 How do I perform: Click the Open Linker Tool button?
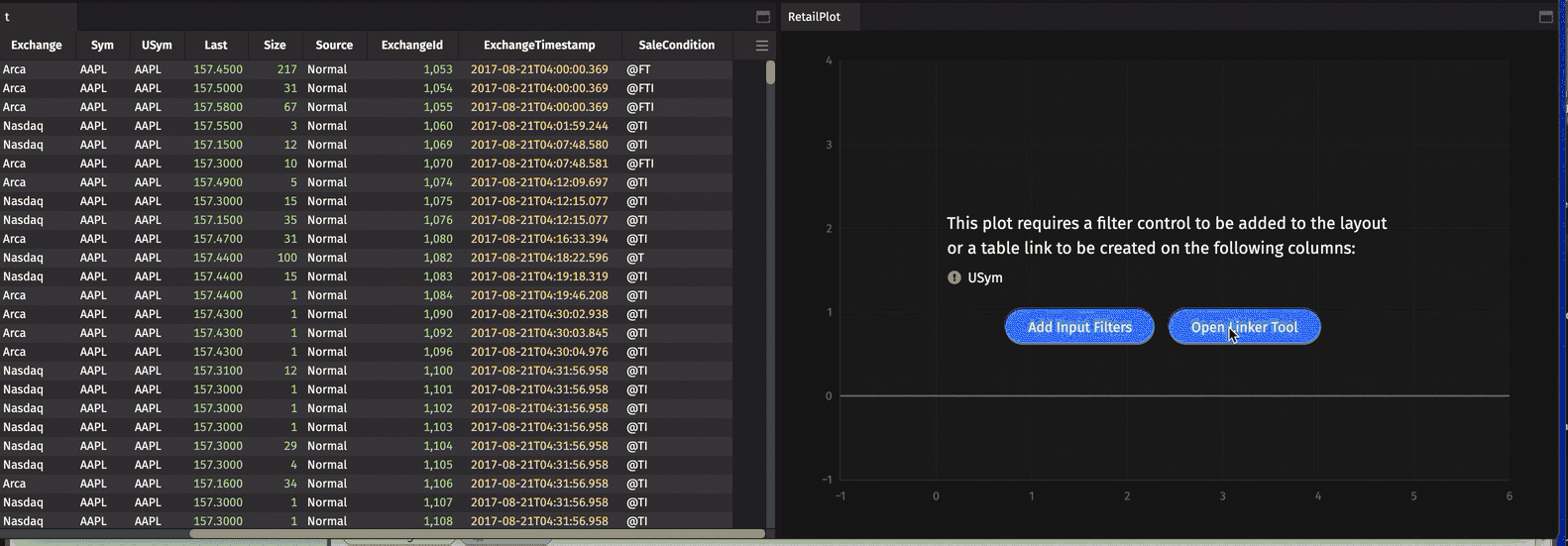click(x=1244, y=327)
